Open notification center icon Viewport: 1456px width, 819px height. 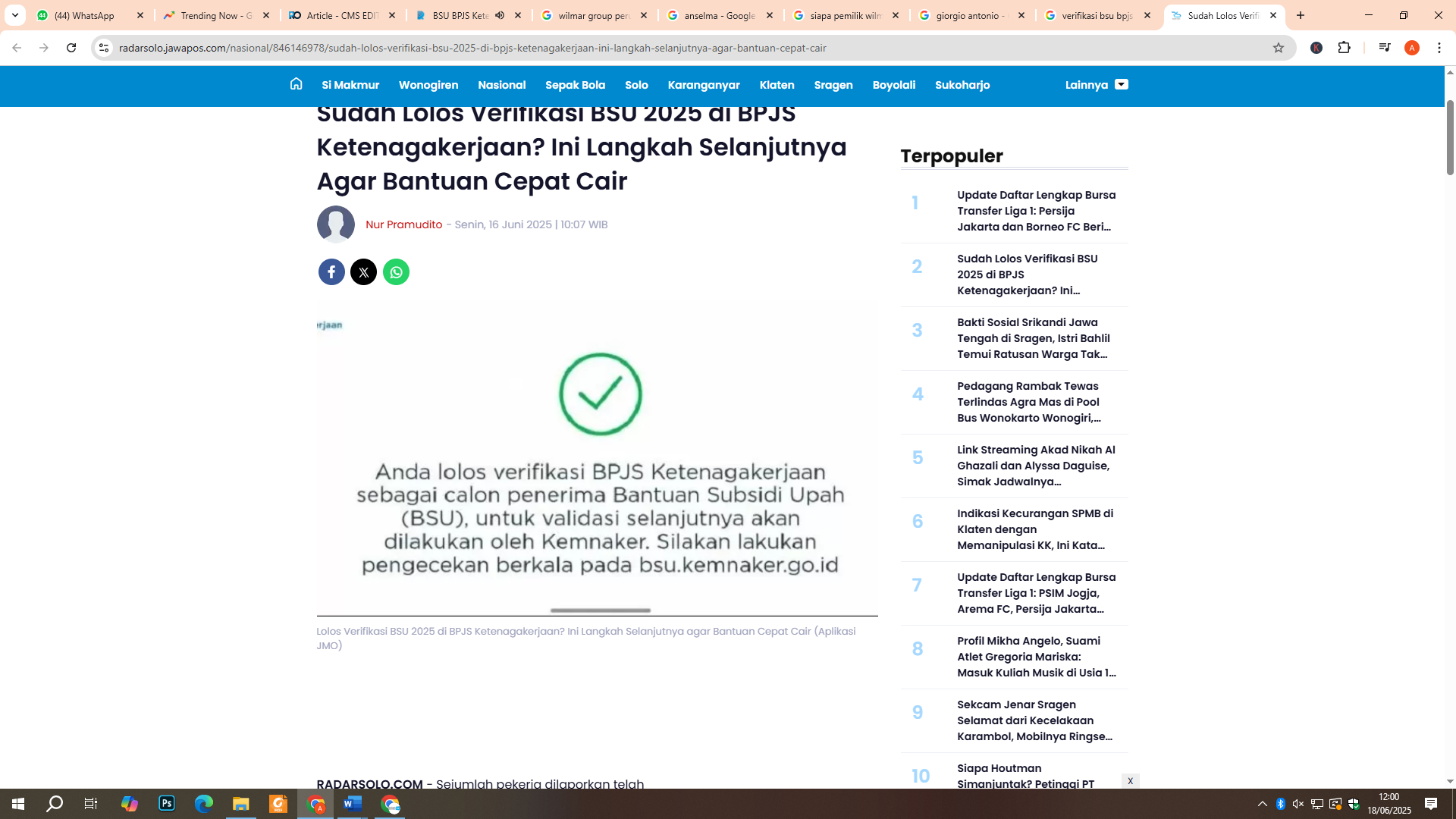click(x=1431, y=804)
